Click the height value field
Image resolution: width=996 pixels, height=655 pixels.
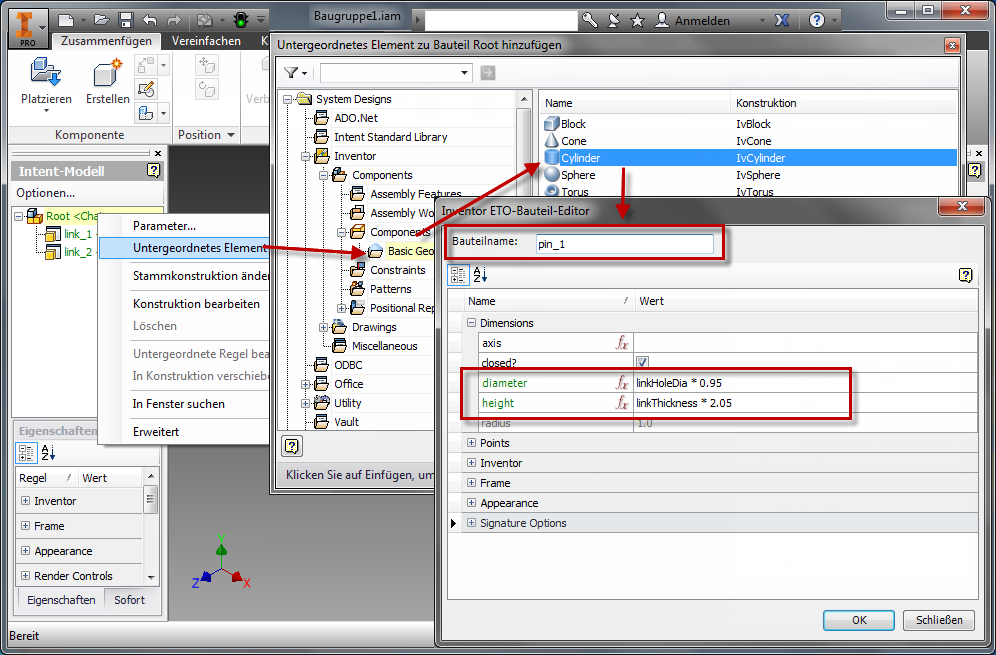coord(805,403)
